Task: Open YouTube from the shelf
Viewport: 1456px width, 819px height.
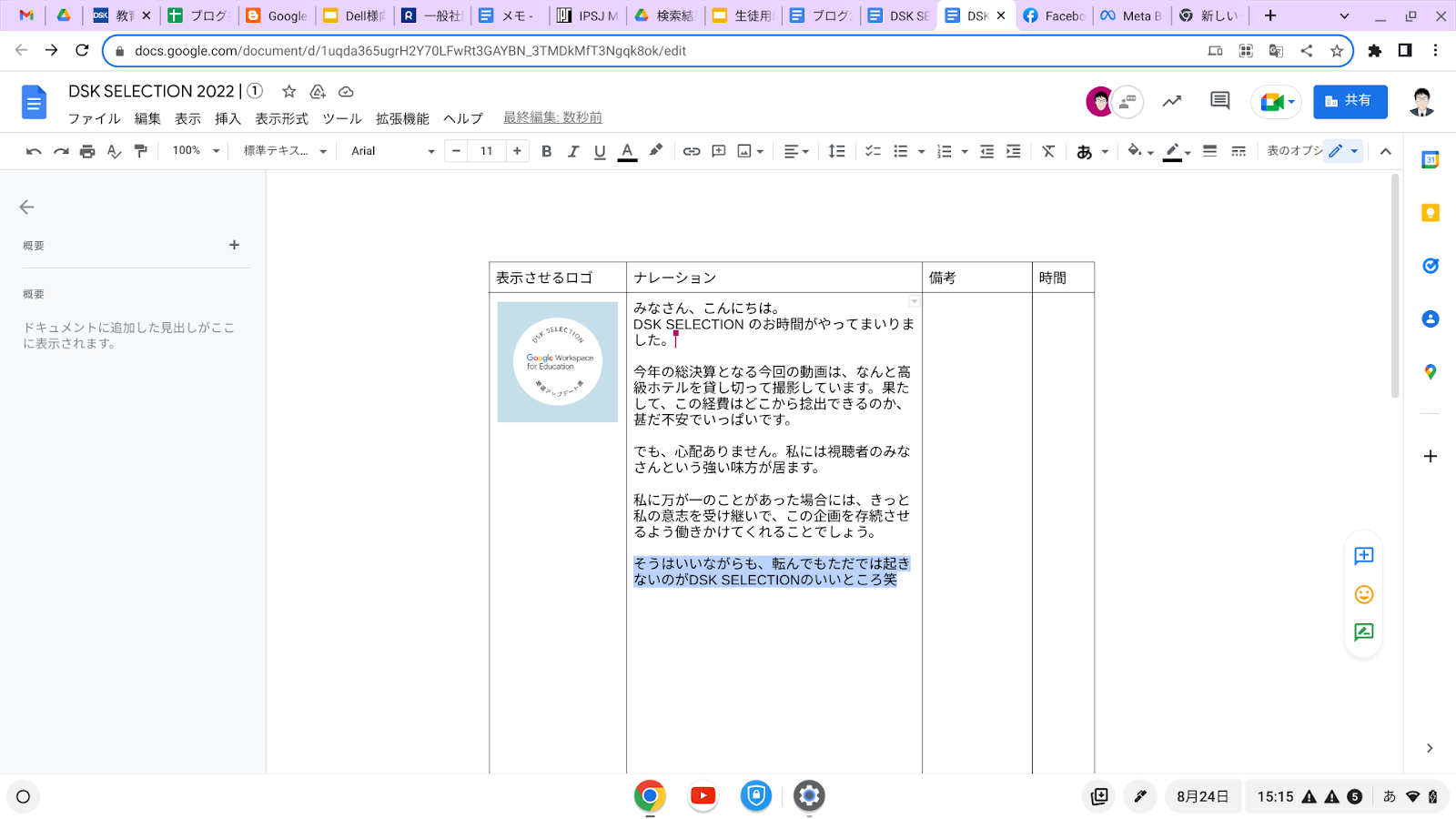Action: point(703,796)
